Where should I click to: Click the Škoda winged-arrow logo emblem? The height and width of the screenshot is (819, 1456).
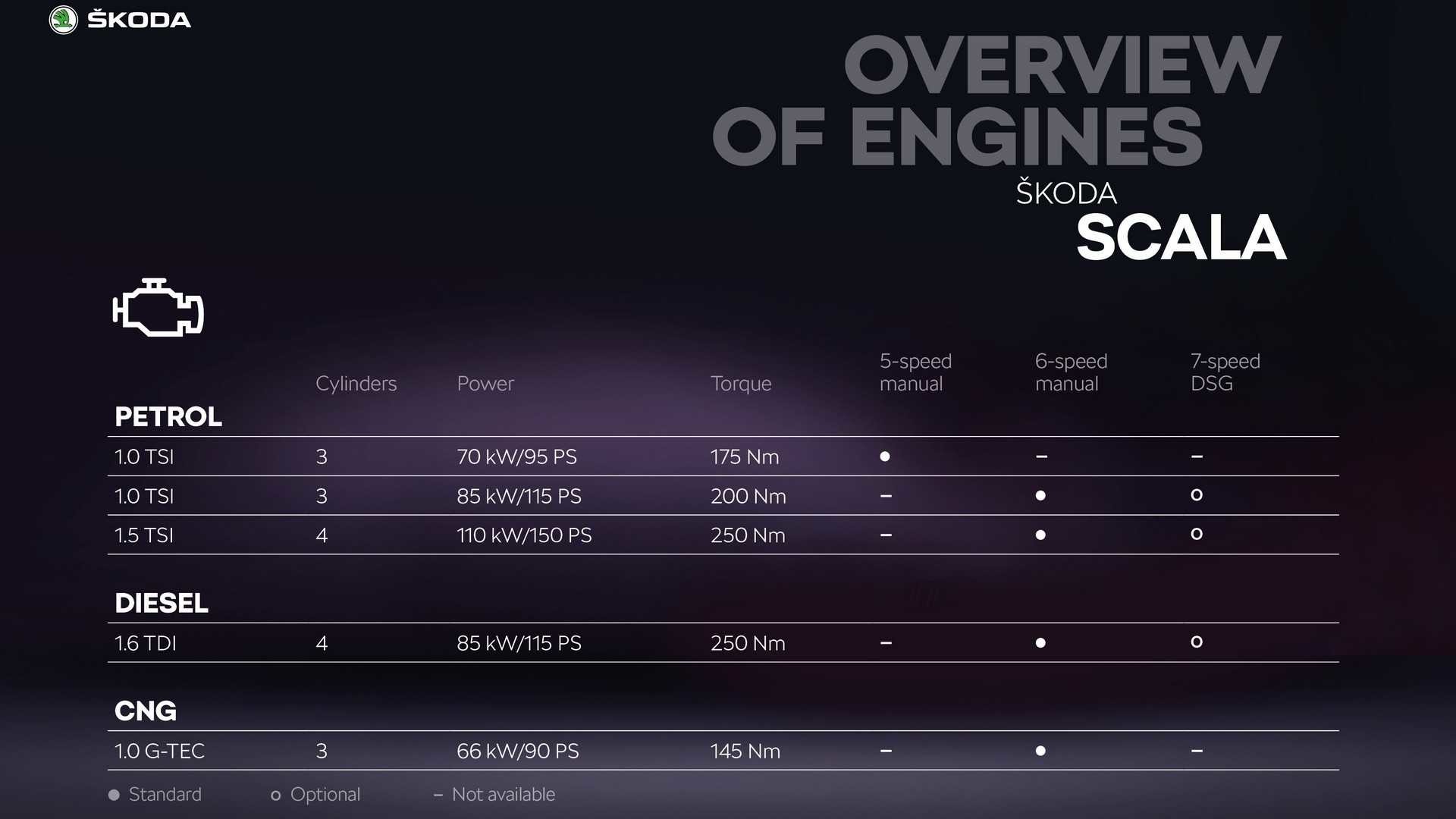tap(63, 20)
